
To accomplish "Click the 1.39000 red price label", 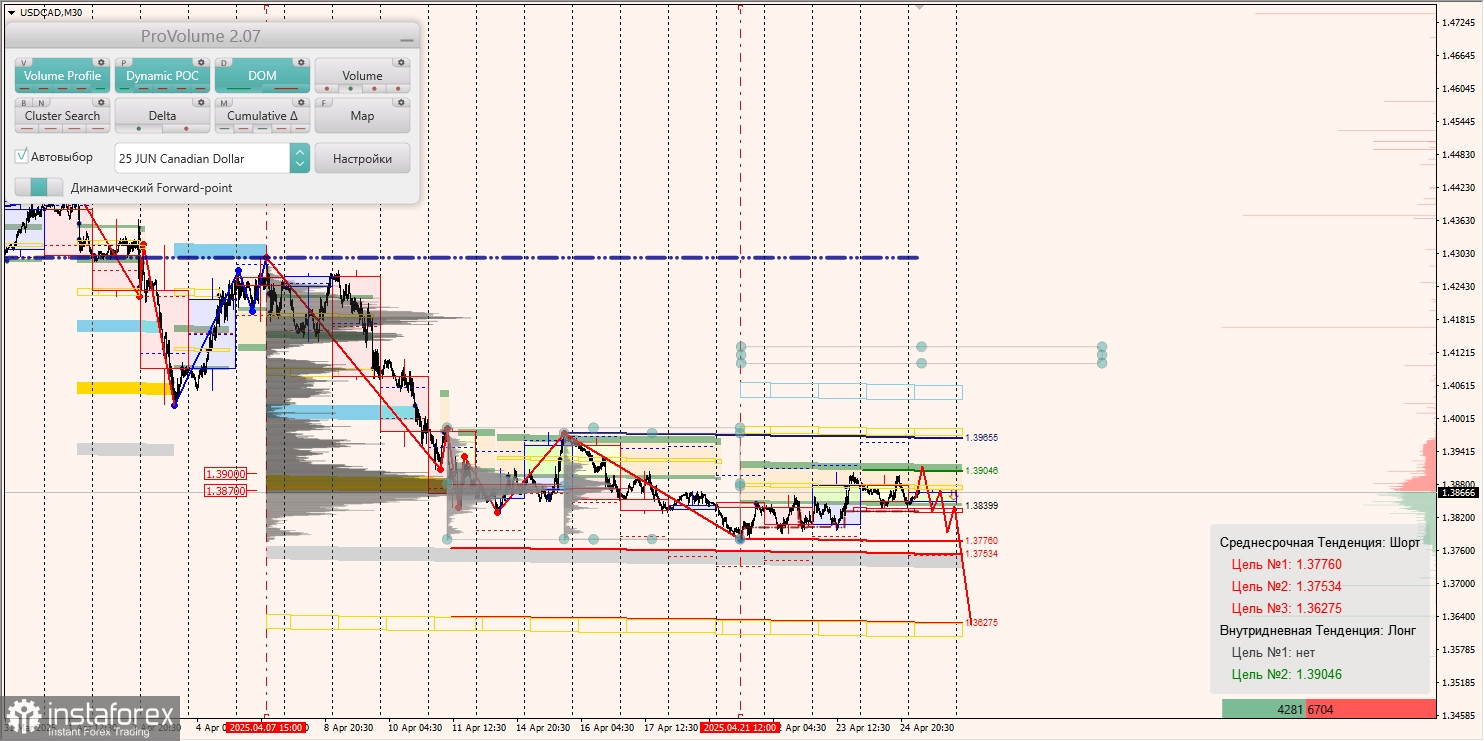I will pos(225,474).
